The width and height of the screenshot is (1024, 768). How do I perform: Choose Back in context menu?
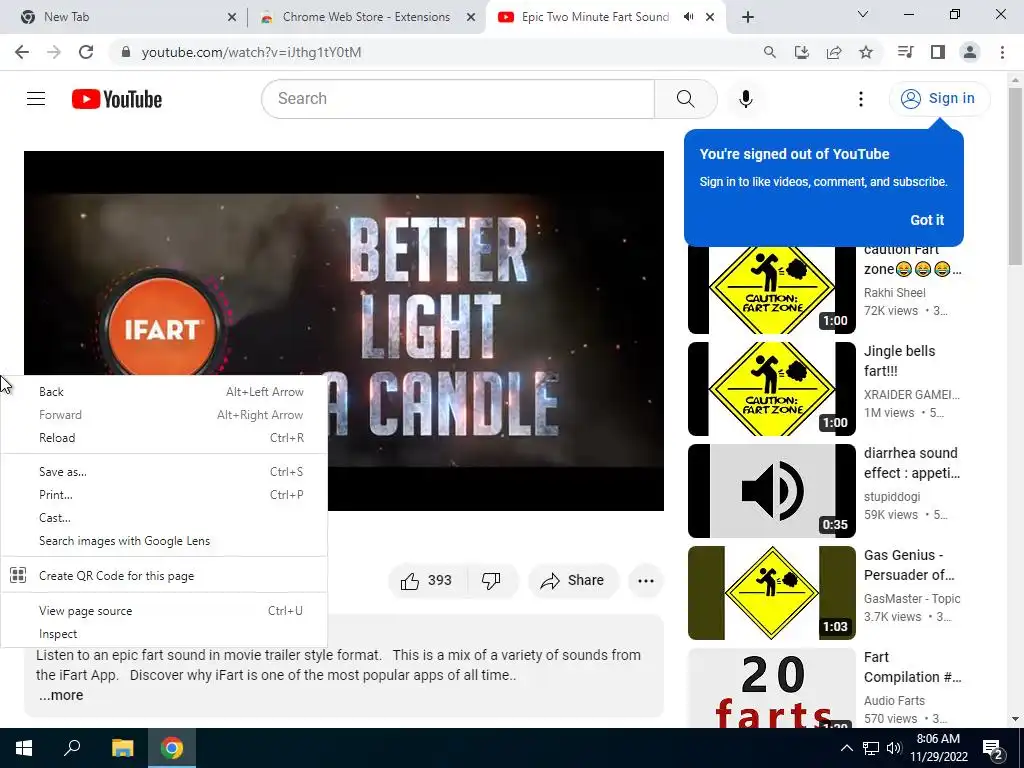click(163, 392)
